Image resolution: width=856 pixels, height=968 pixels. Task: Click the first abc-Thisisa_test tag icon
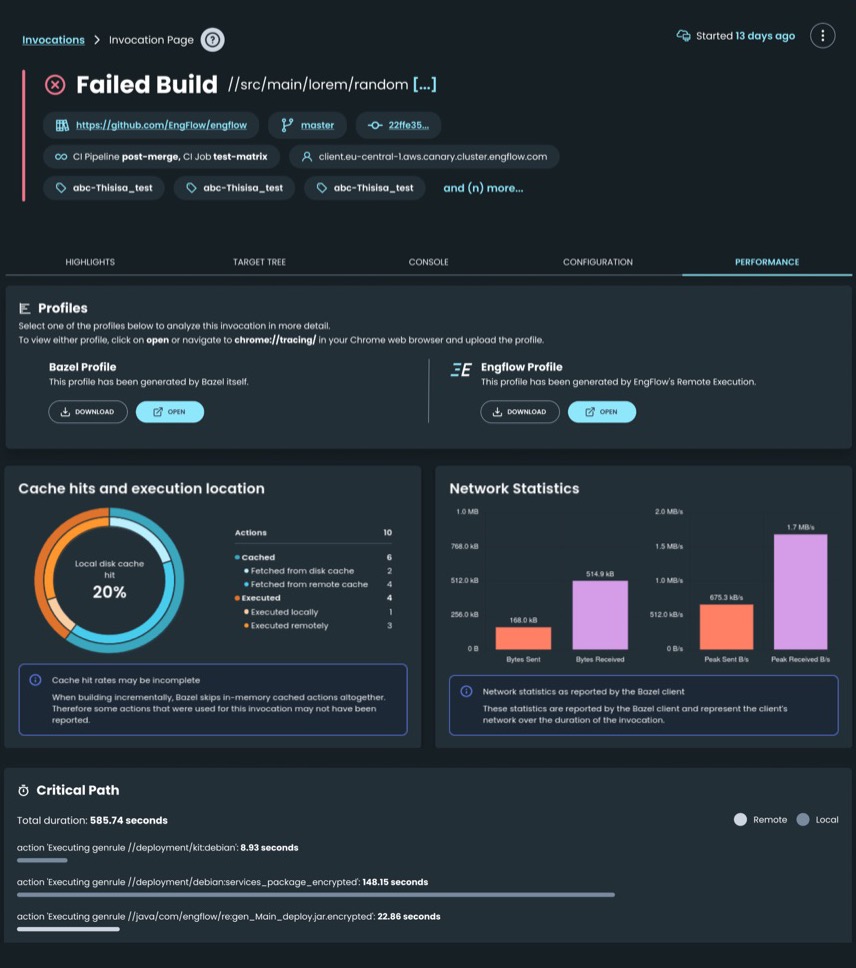(60, 188)
